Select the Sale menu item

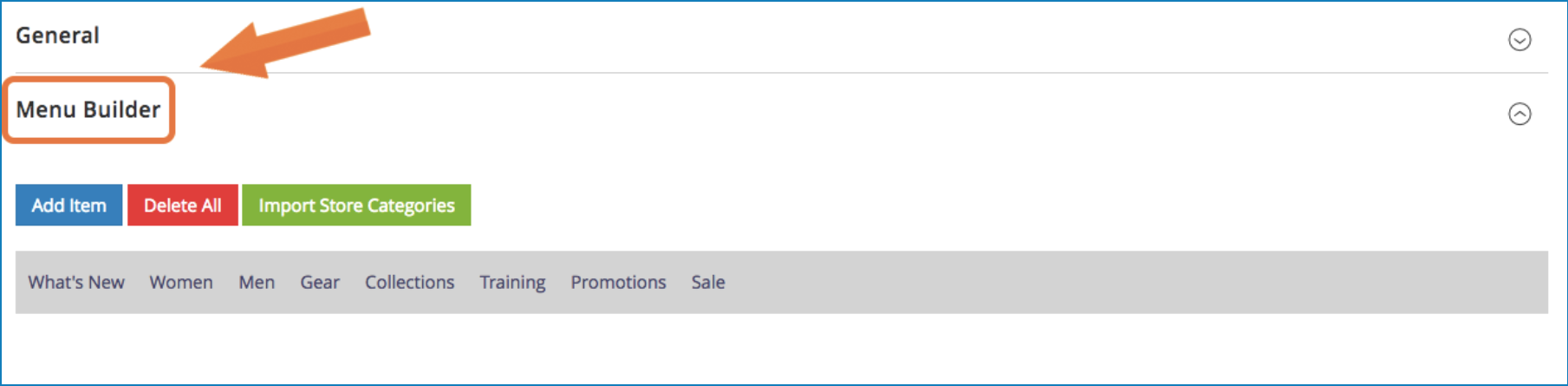(x=708, y=282)
